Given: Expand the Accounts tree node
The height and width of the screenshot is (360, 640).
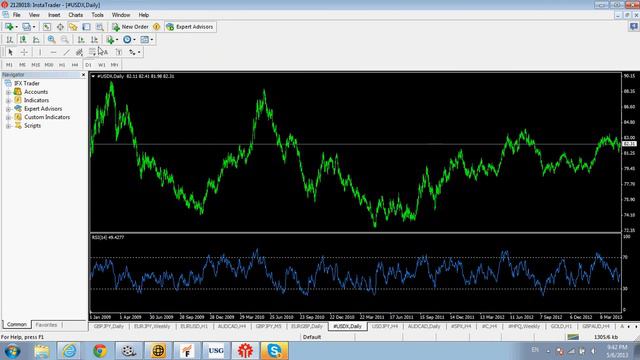Looking at the screenshot, I should click(8, 92).
